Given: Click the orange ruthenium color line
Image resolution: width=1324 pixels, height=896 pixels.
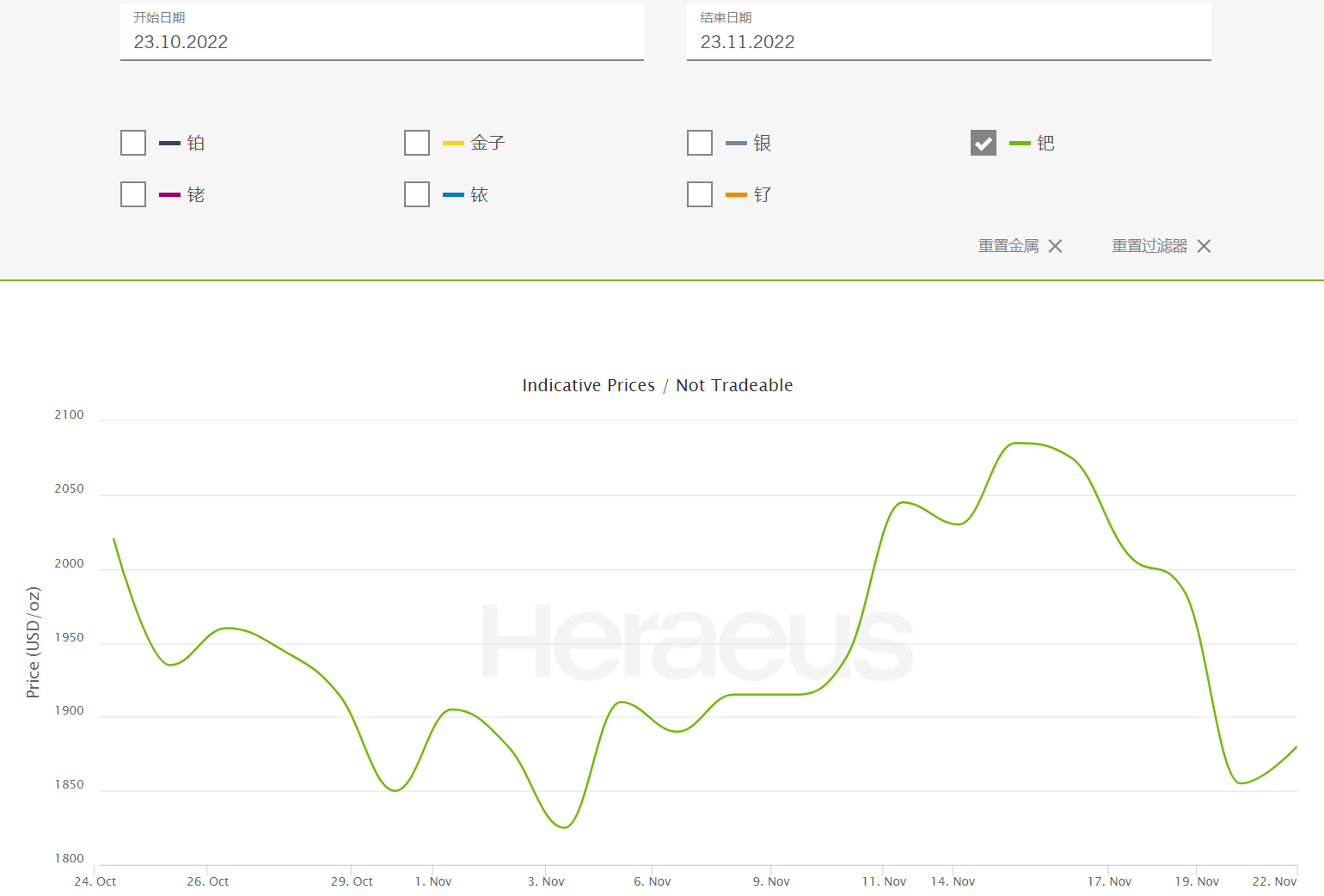Looking at the screenshot, I should click(x=736, y=195).
